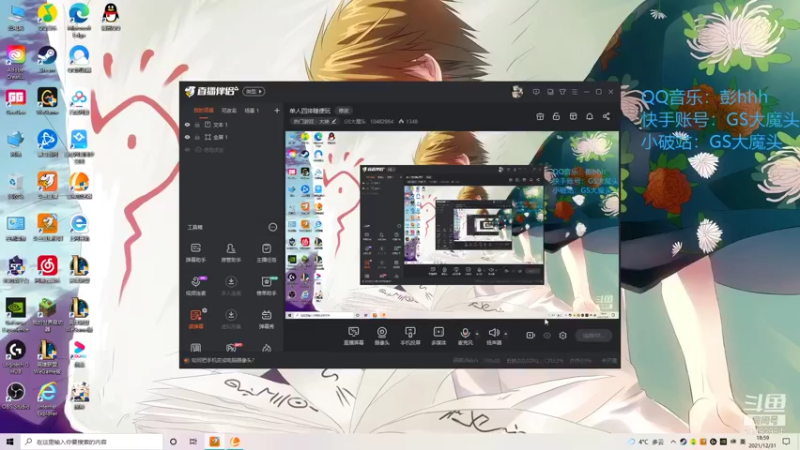Click the stream preview canvas
The image size is (800, 450).
(x=452, y=225)
